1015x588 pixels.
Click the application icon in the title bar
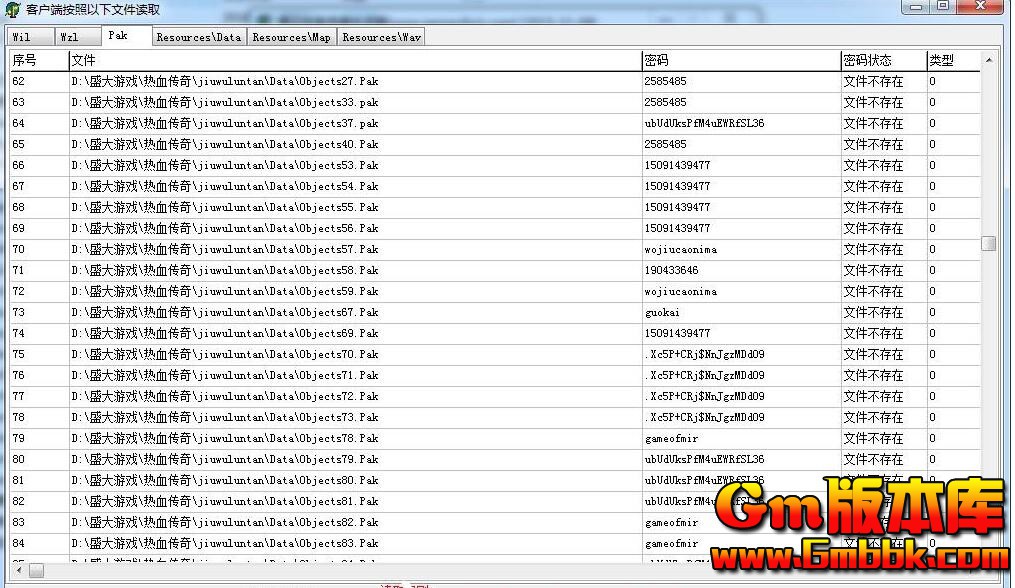click(x=12, y=9)
